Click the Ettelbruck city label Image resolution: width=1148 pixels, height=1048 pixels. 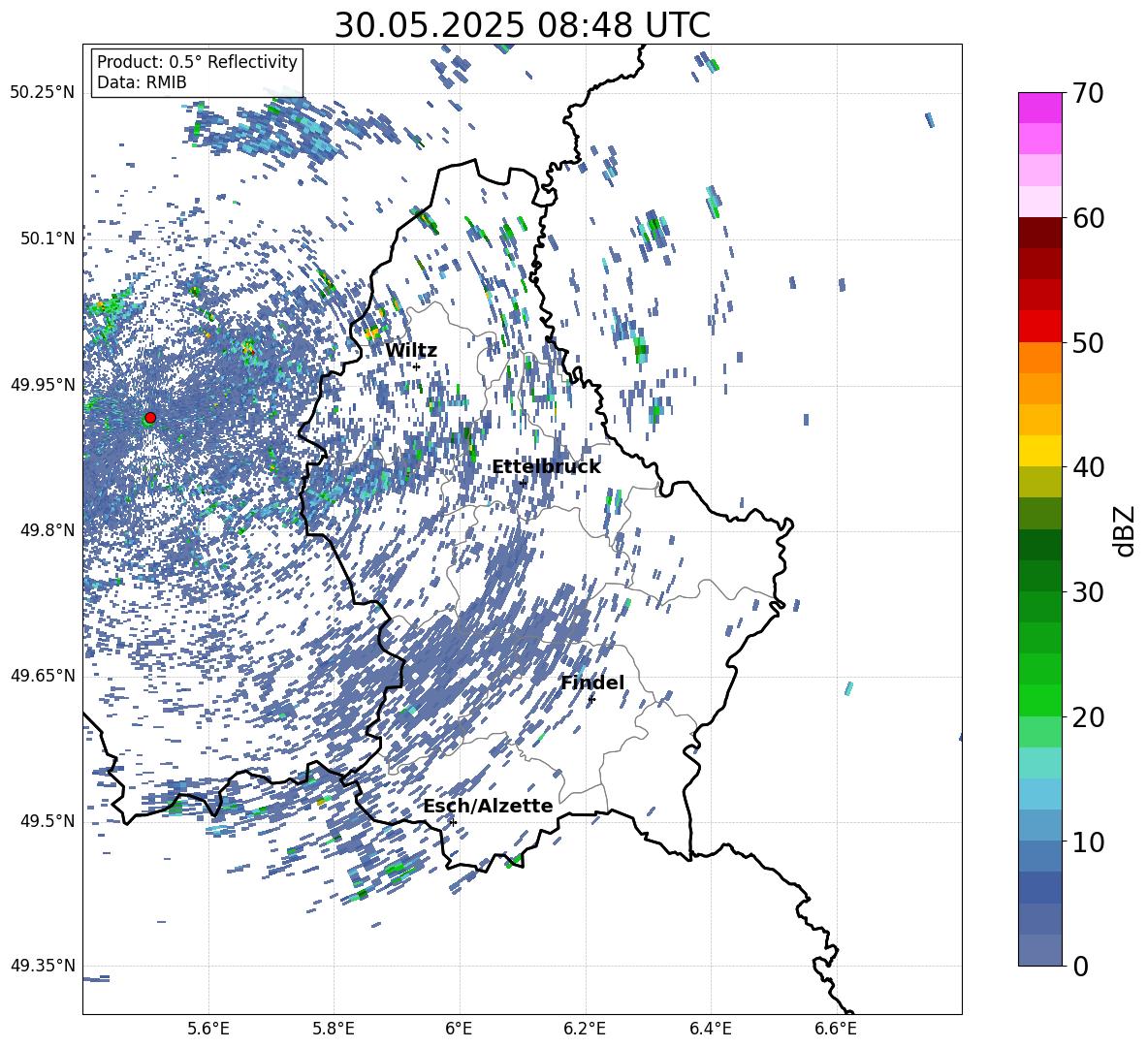coord(546,467)
